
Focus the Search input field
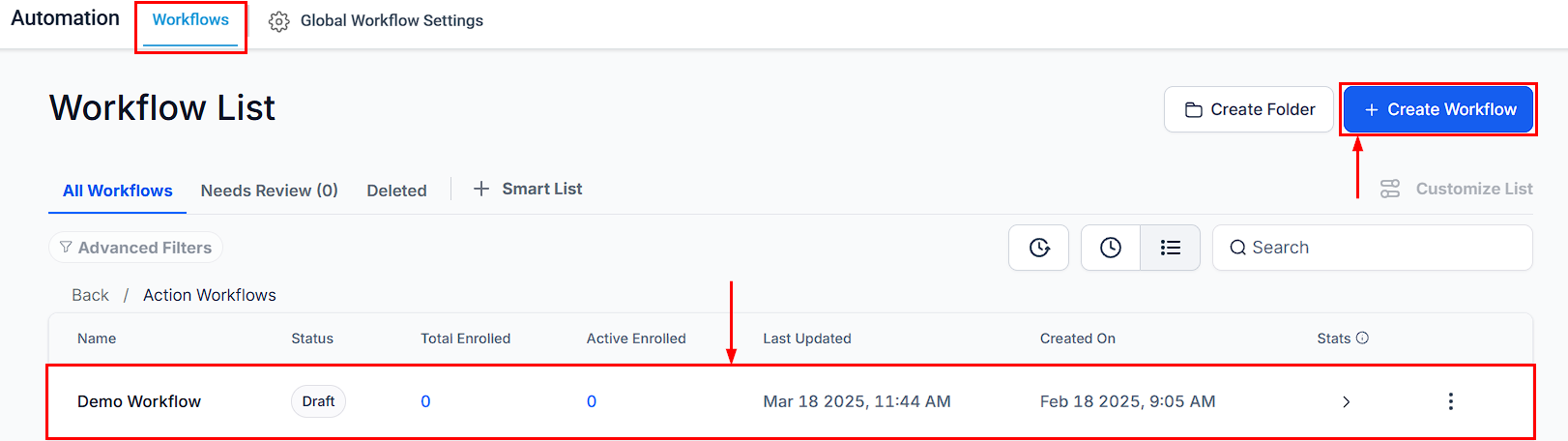click(1373, 248)
